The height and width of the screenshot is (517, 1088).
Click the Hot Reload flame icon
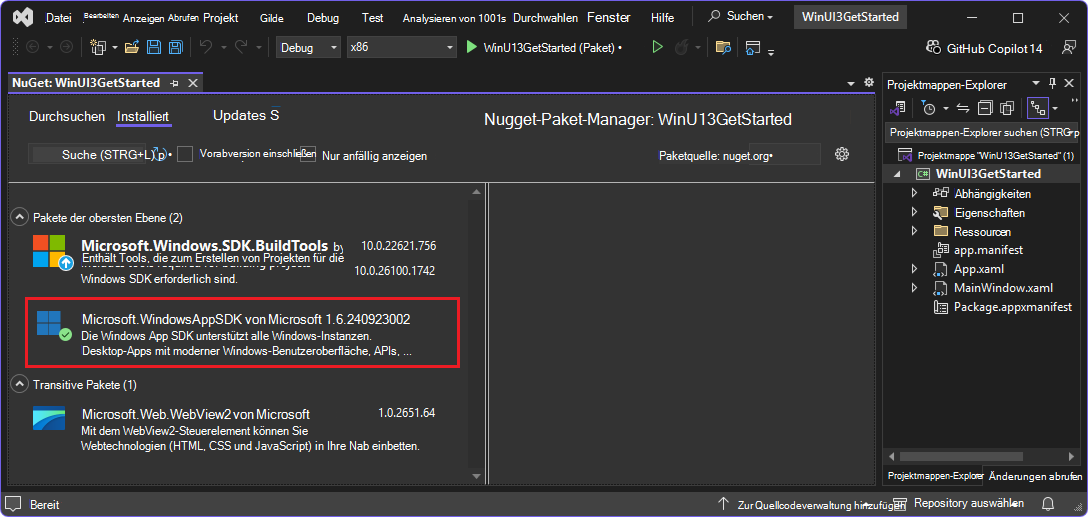point(681,47)
